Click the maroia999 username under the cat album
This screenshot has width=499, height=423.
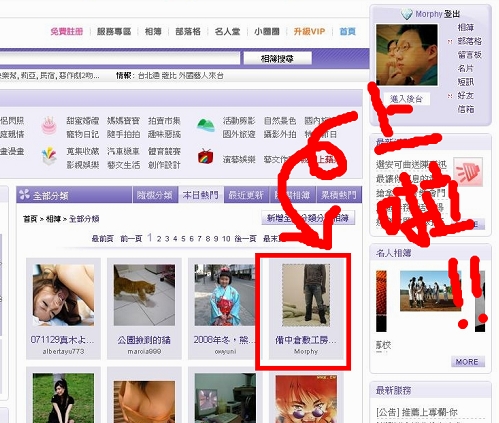pos(144,351)
